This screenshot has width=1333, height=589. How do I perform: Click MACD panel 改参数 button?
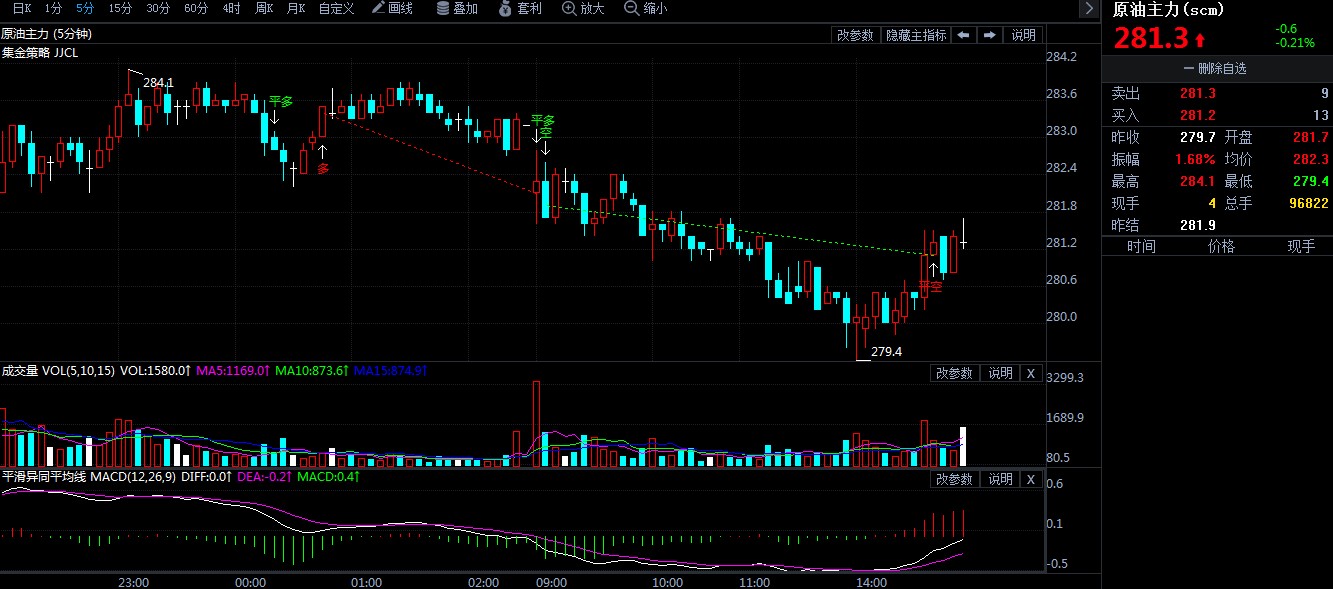(954, 479)
